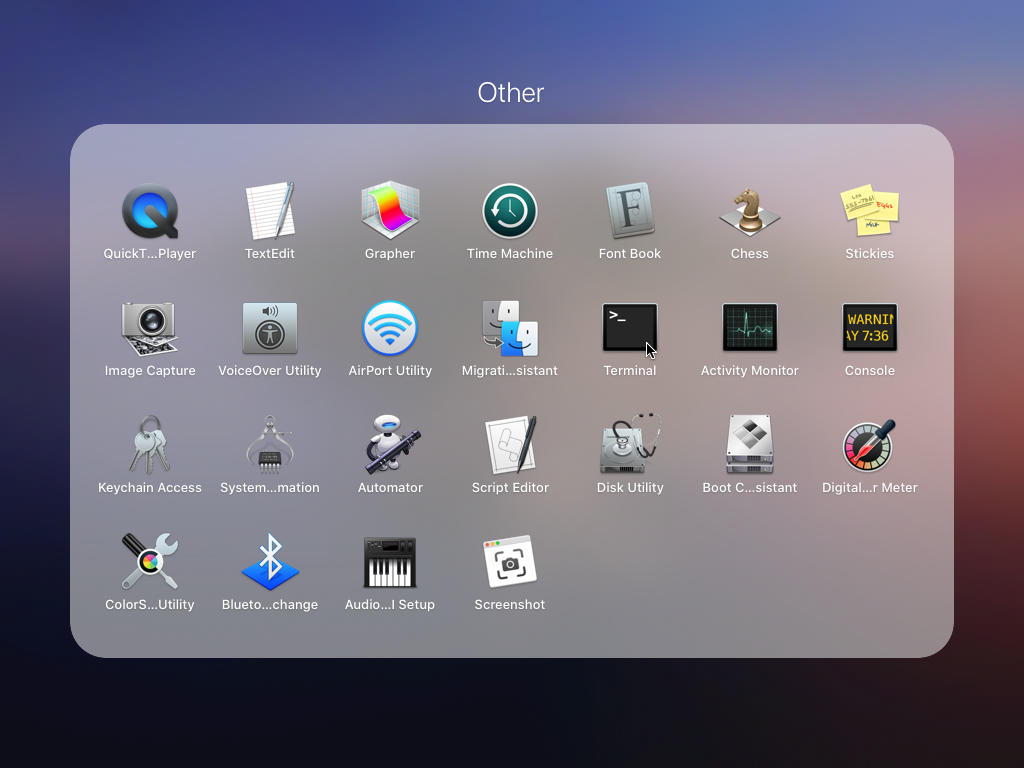Screen dimensions: 1024x768
Task: Launch the Console icon
Action: (x=870, y=327)
